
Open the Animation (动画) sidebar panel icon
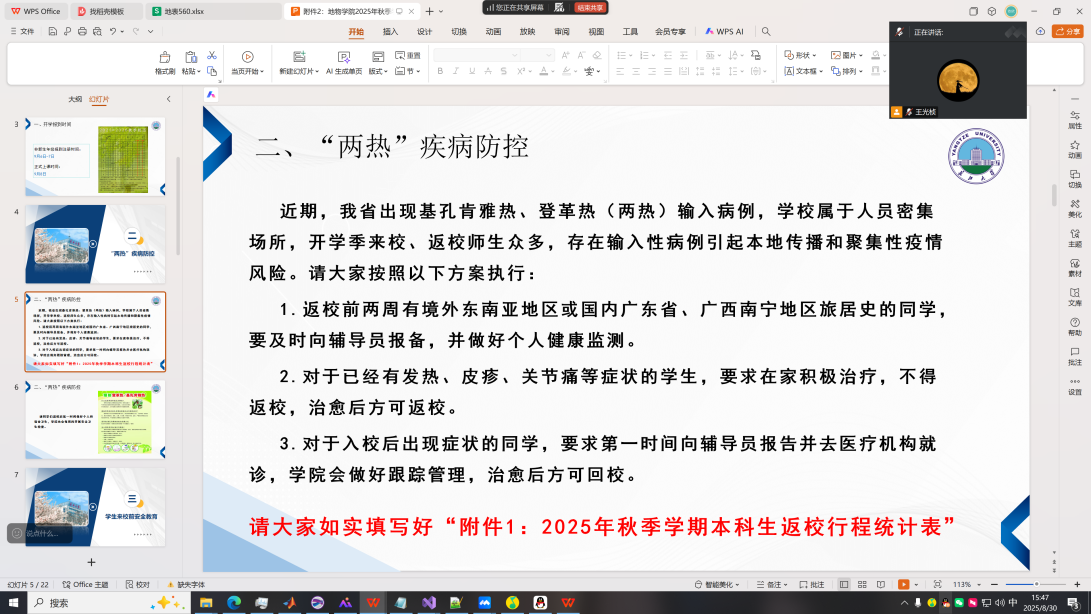(1074, 147)
